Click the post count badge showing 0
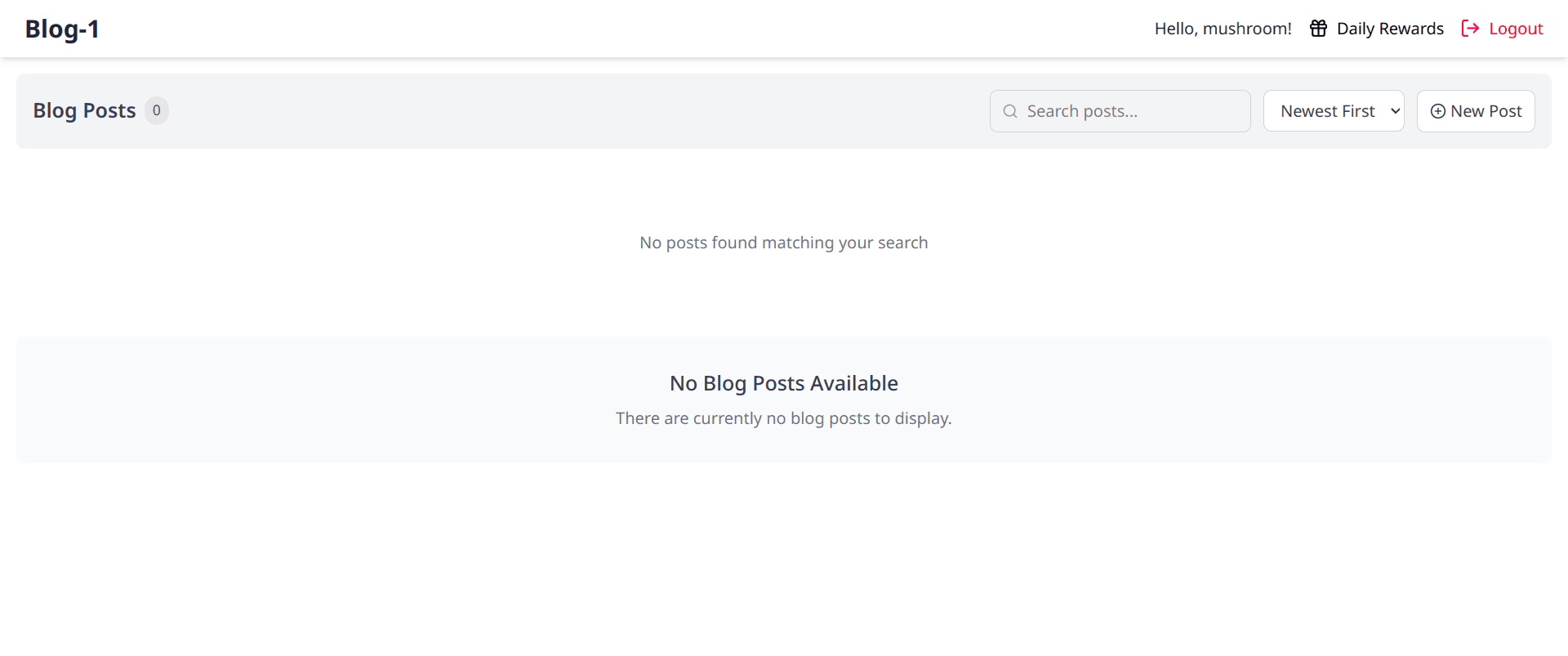This screenshot has width=1568, height=656. 157,110
